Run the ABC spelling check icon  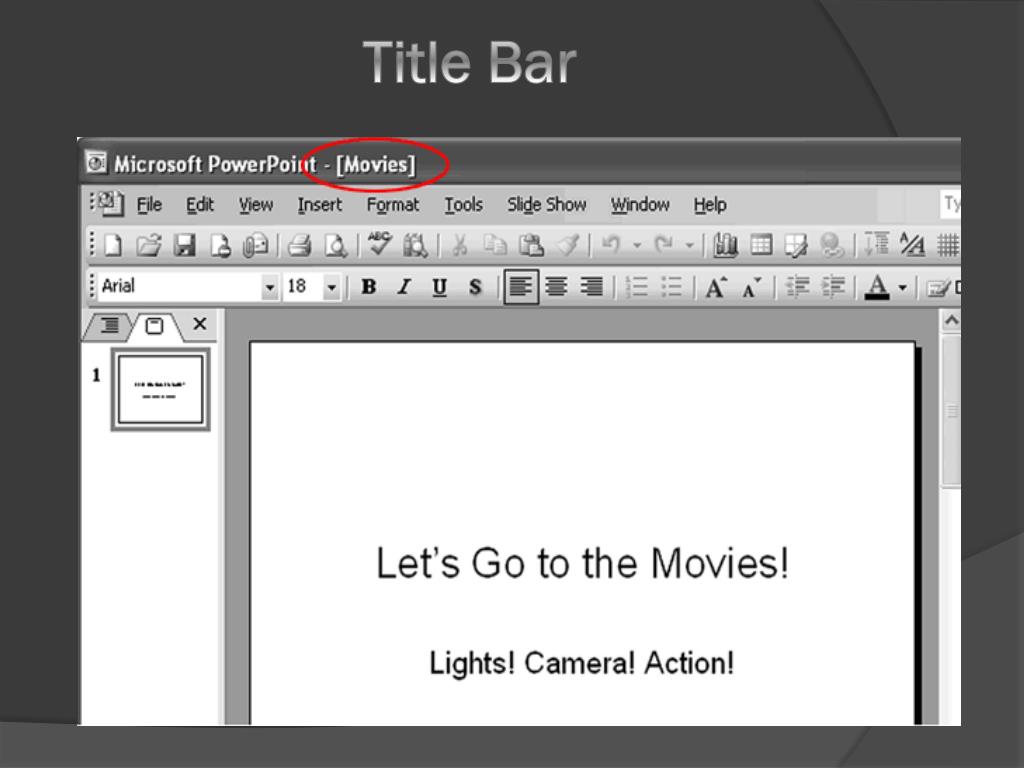(x=379, y=244)
